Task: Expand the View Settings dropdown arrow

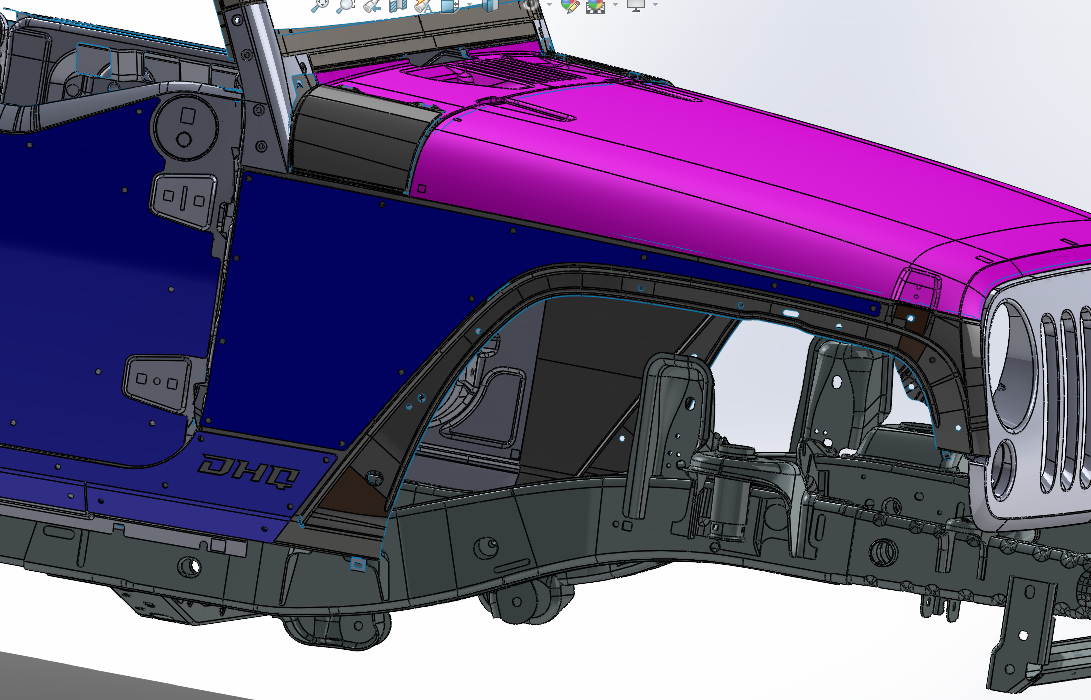Action: (655, 5)
